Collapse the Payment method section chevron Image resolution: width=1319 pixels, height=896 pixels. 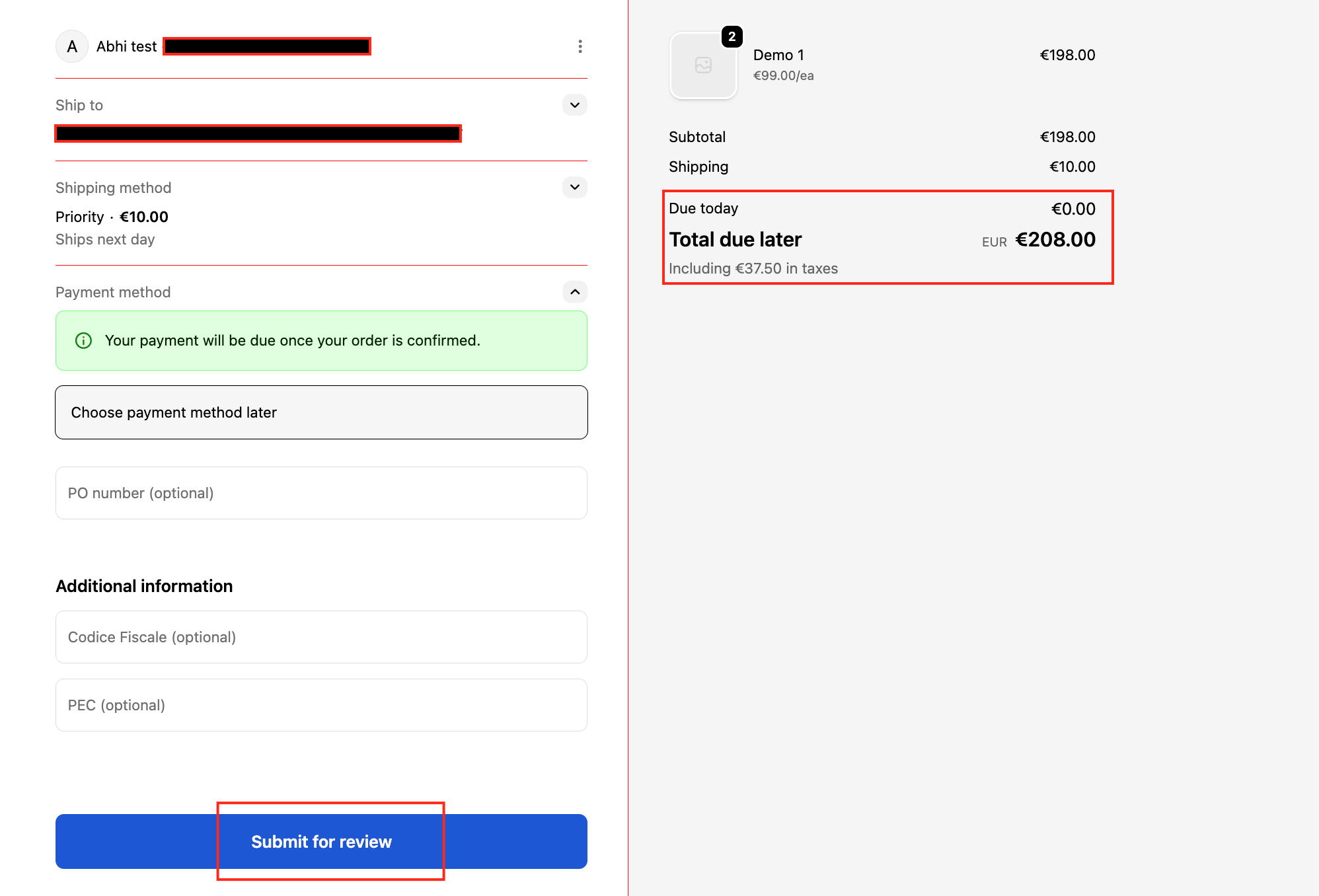(574, 291)
